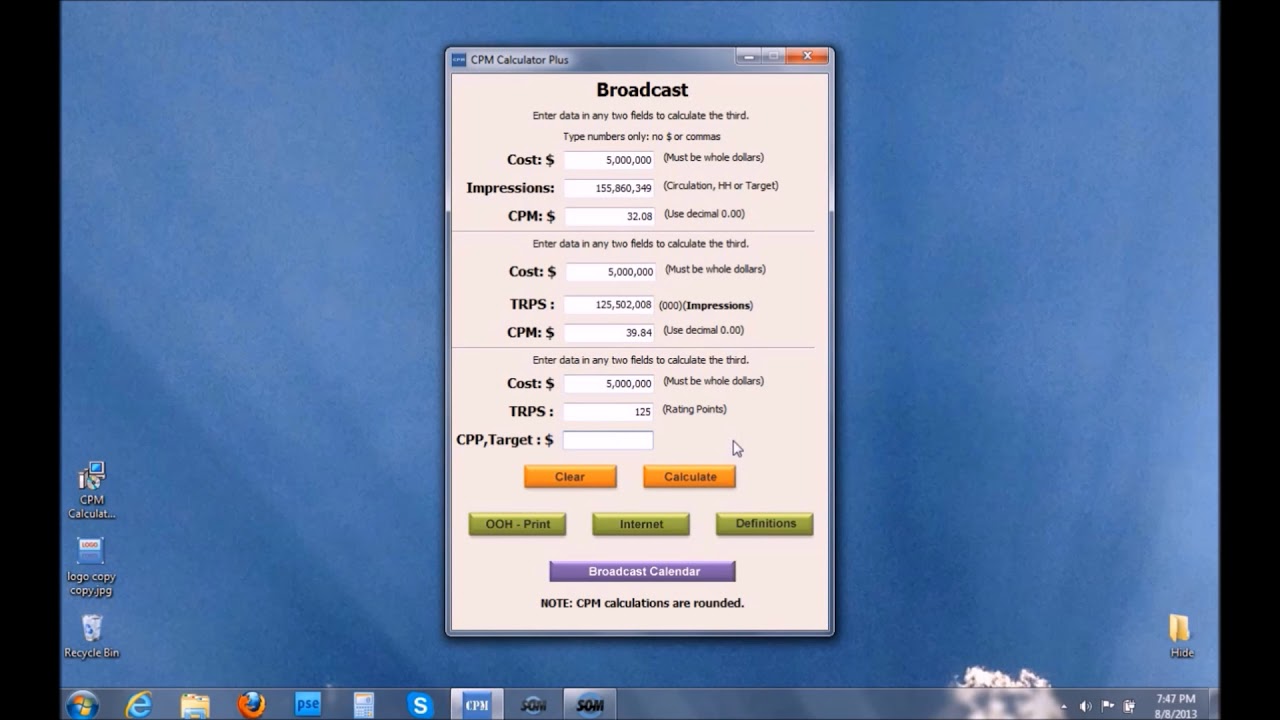
Task: Click the CPM app taskbar button
Action: click(x=477, y=705)
